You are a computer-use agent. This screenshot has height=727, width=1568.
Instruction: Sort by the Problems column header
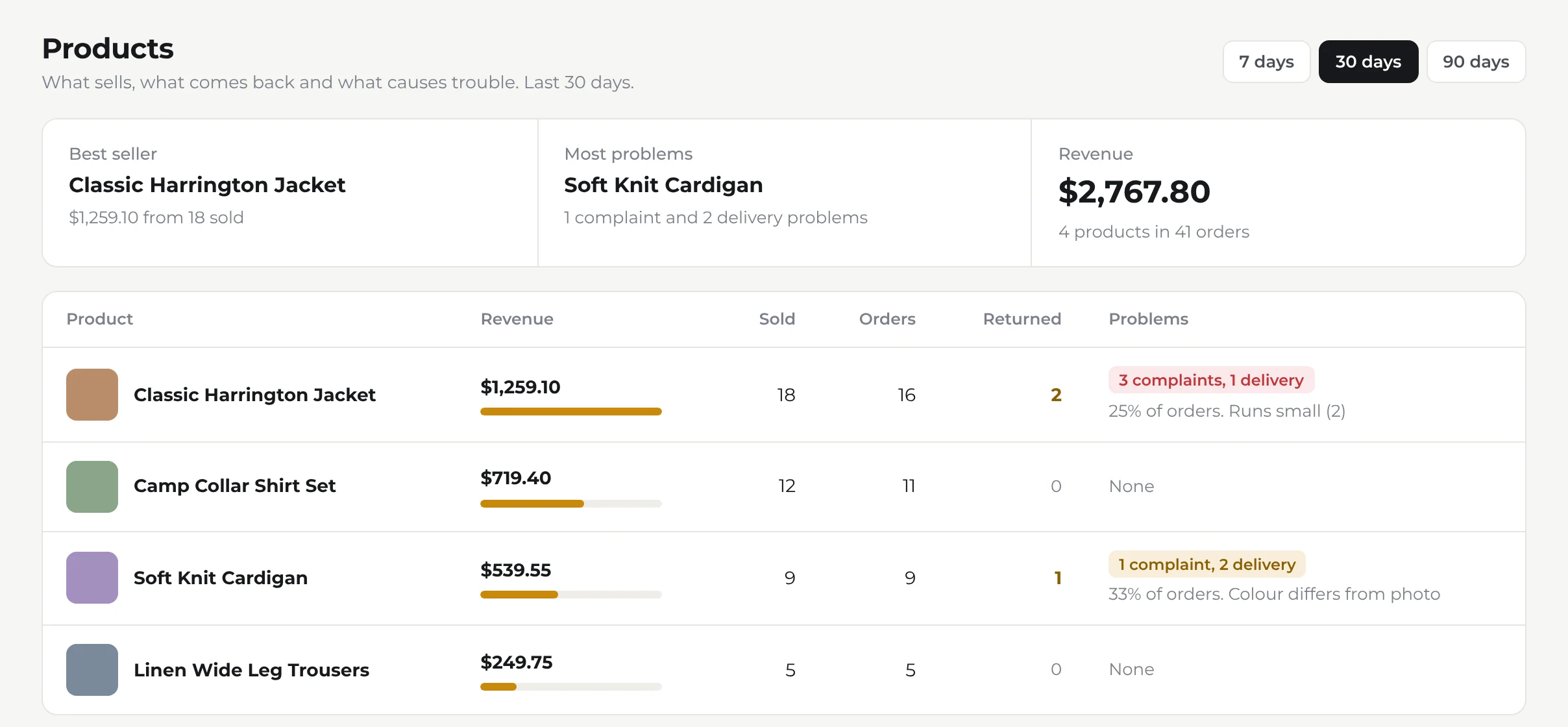[x=1148, y=319]
